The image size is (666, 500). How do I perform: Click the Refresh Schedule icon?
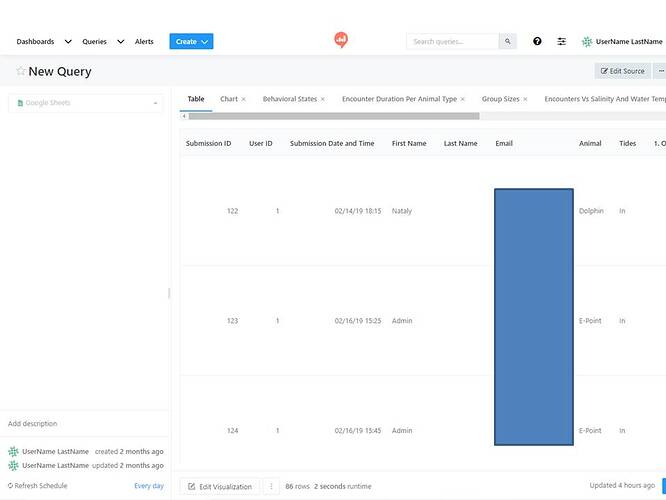coord(10,486)
